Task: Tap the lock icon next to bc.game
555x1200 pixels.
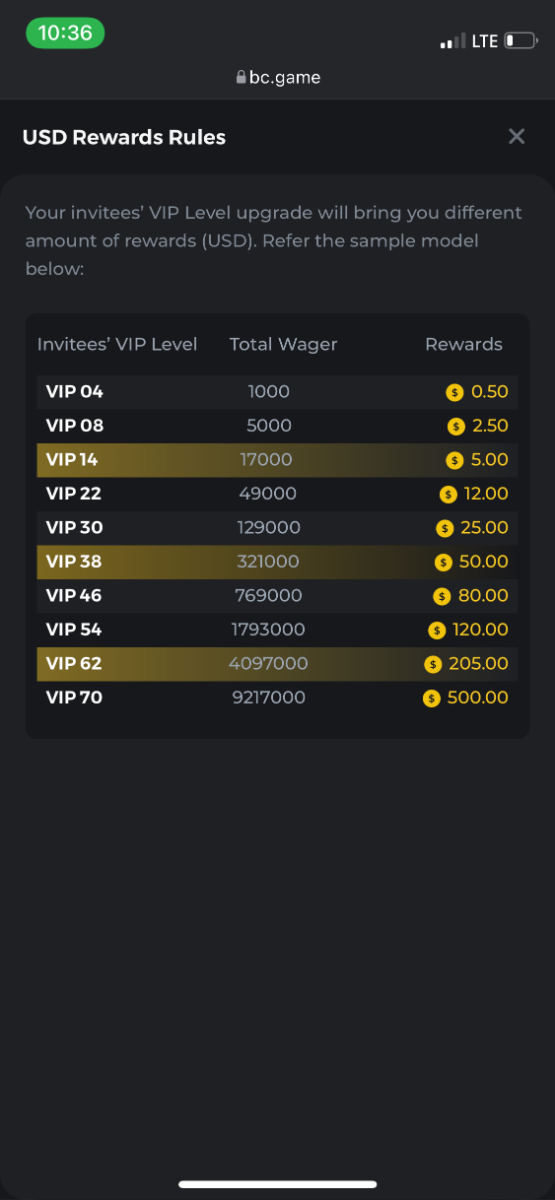Action: click(240, 77)
